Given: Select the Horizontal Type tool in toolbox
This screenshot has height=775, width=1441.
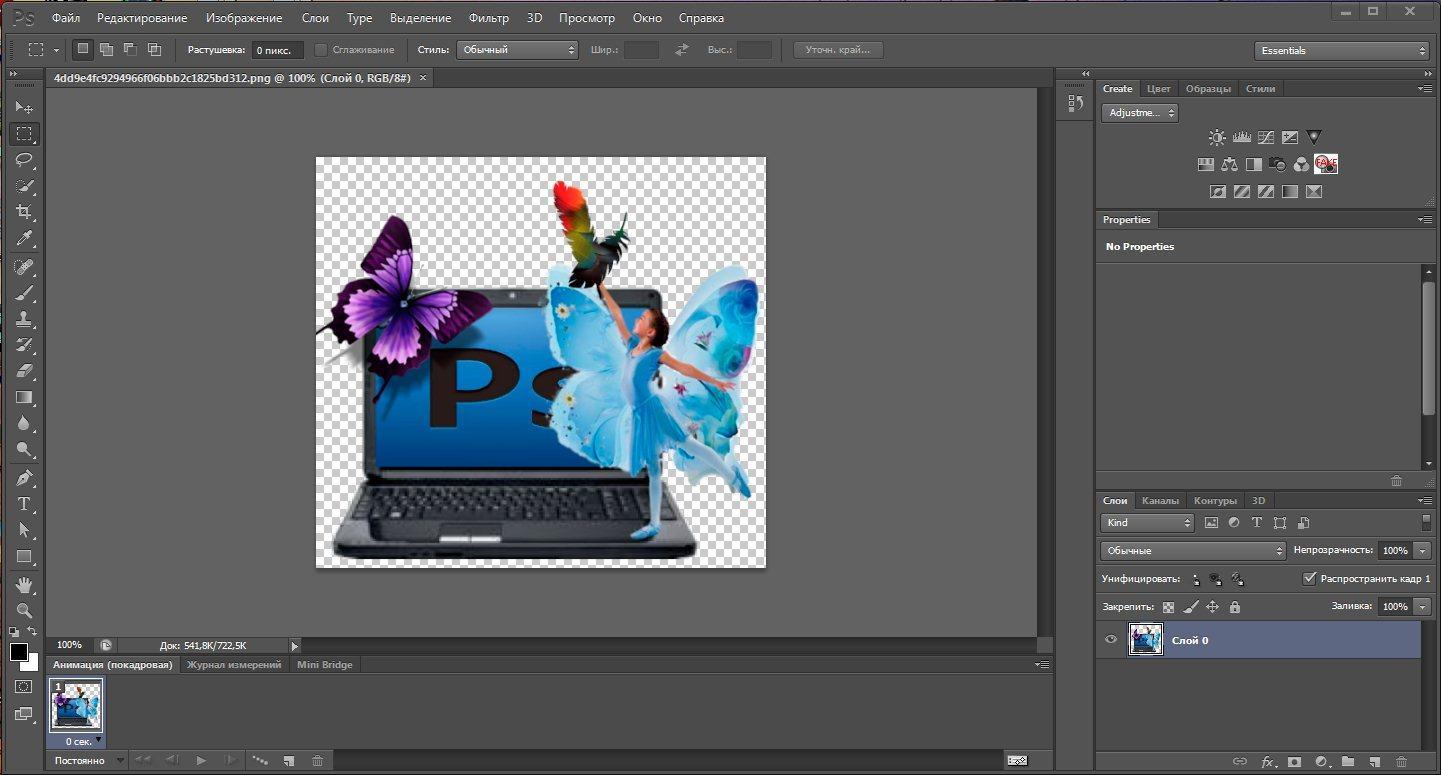Looking at the screenshot, I should (24, 503).
